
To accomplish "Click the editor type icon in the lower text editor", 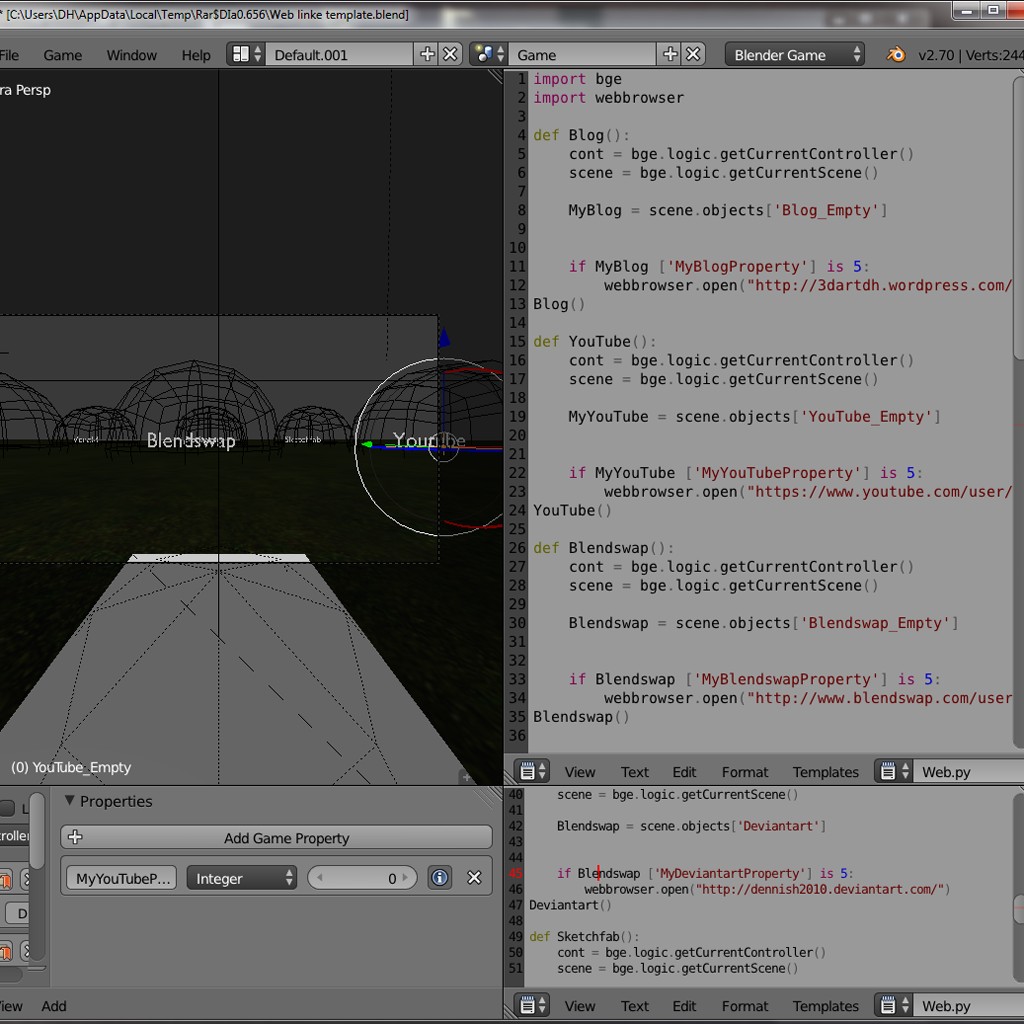I will click(x=527, y=1006).
